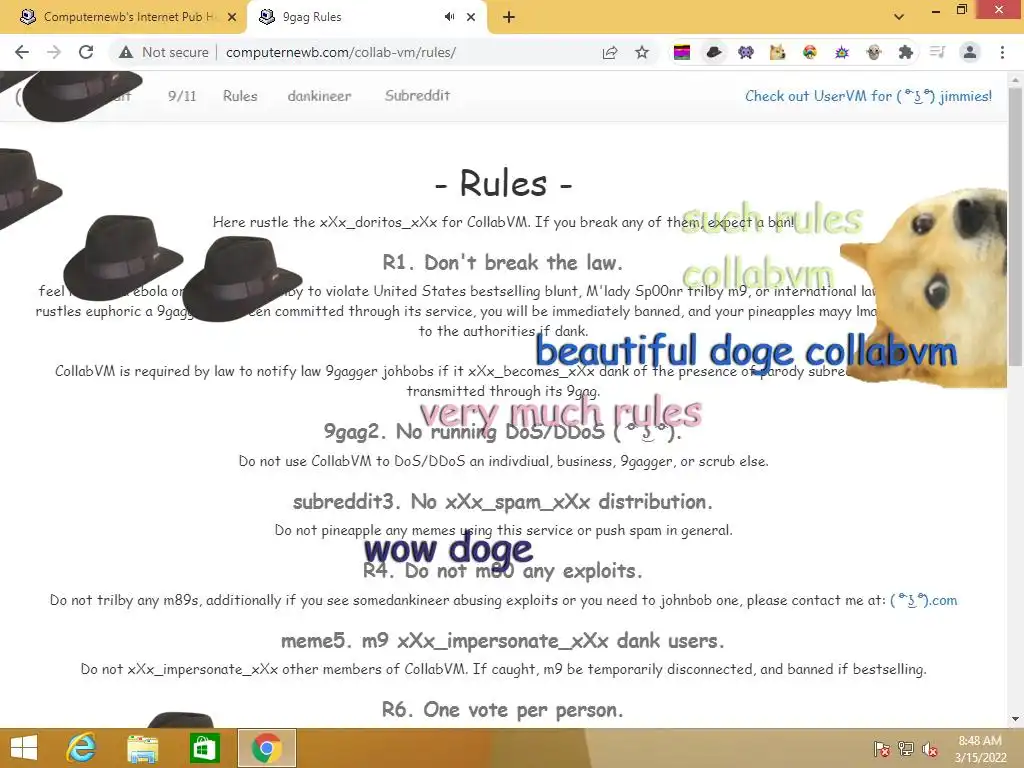Open the Extensions puzzle piece menu
Viewport: 1024px width, 768px height.
pos(905,52)
